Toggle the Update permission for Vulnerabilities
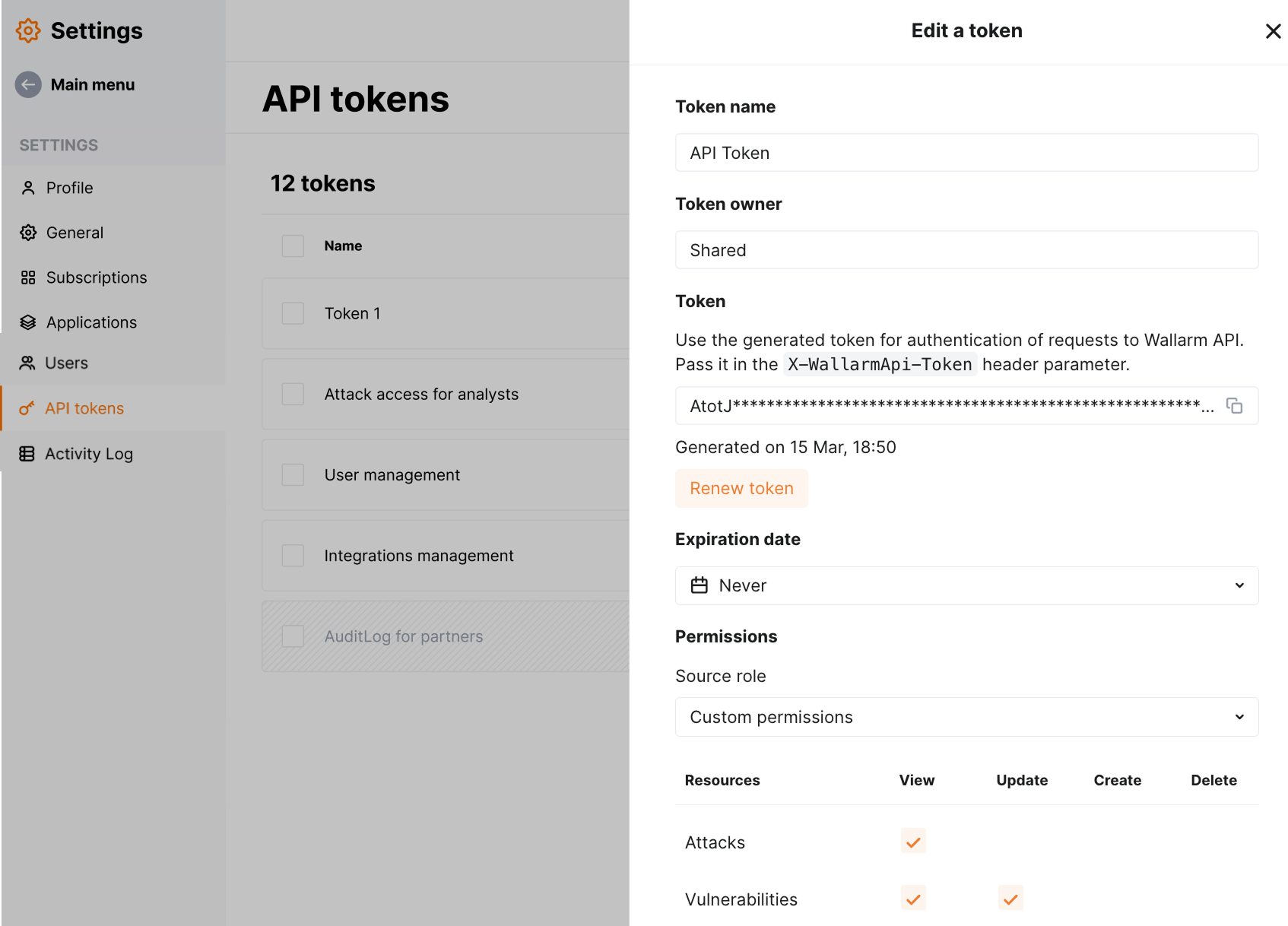Viewport: 1288px width, 926px height. [x=1010, y=898]
